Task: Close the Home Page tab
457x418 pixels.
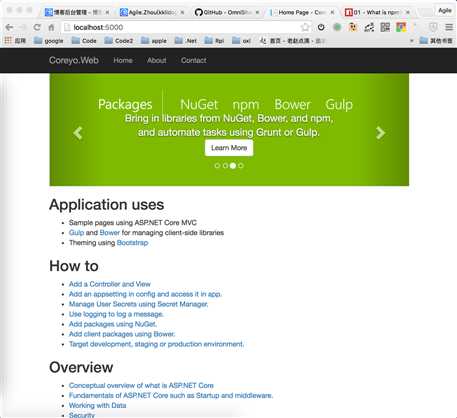Action: (332, 12)
